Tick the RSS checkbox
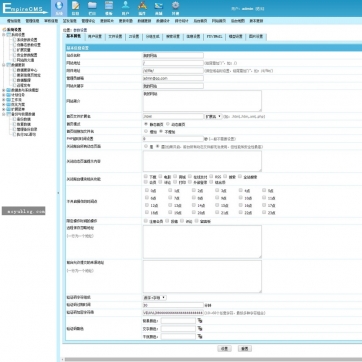Screen dimensions: 362x362 (x=211, y=176)
